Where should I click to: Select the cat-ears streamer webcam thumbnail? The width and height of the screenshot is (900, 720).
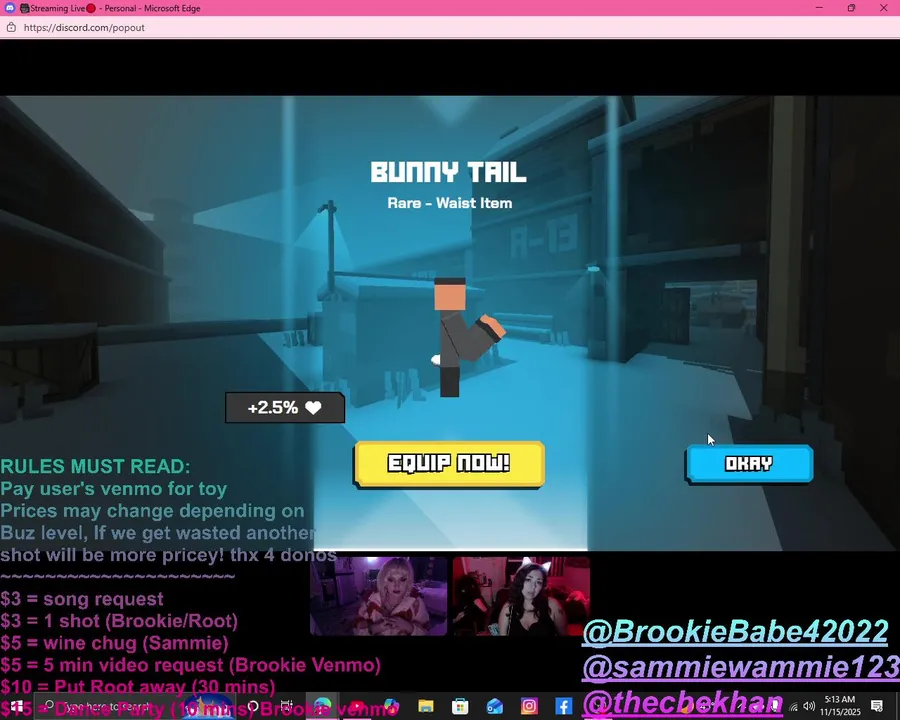521,596
